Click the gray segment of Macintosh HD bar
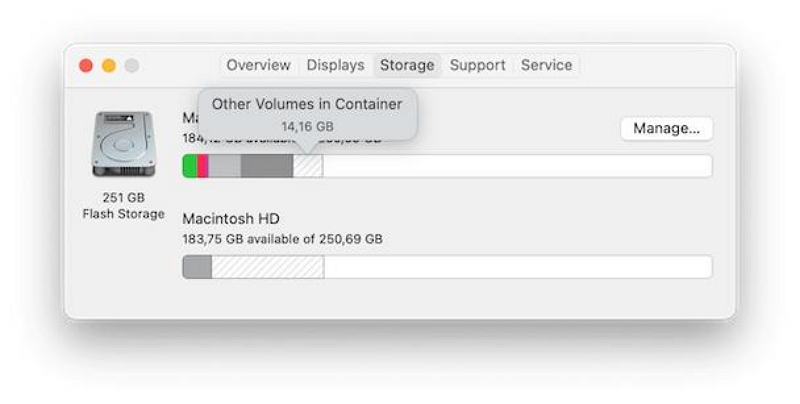The height and width of the screenshot is (404, 800). tap(197, 267)
